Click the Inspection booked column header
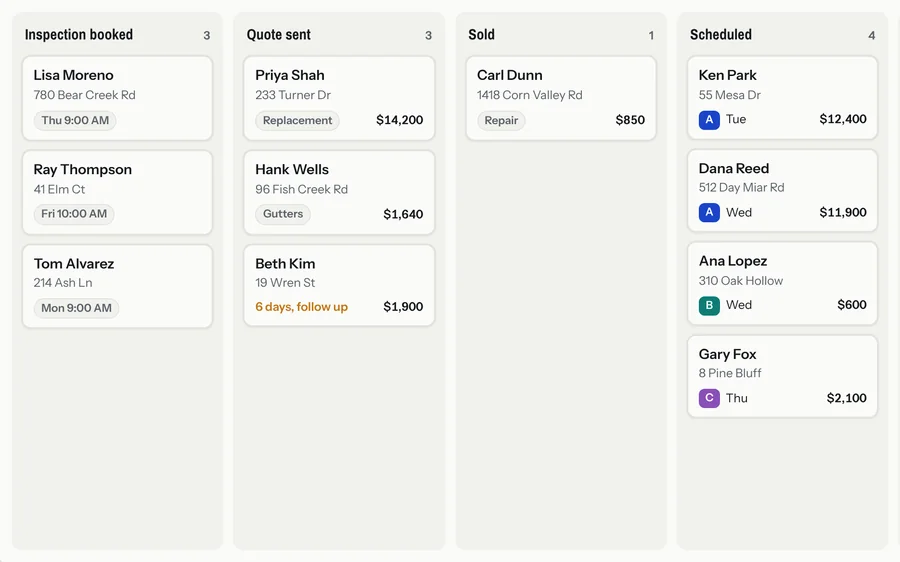 click(x=79, y=34)
